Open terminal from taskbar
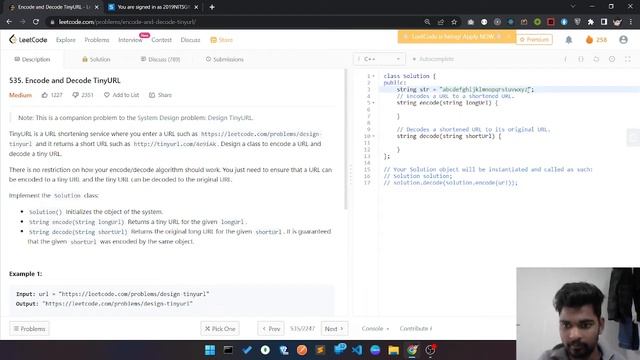The width and height of the screenshot is (640, 360). click(228, 350)
